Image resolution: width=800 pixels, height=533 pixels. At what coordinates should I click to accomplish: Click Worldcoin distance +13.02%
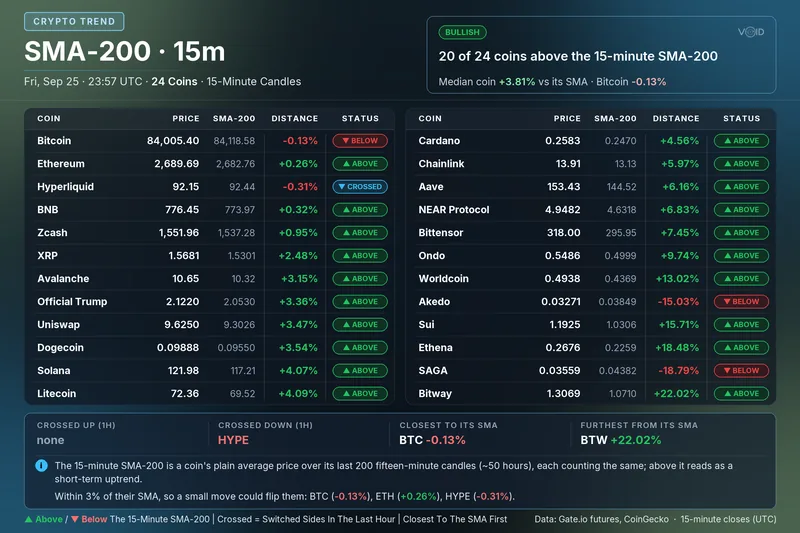point(677,278)
